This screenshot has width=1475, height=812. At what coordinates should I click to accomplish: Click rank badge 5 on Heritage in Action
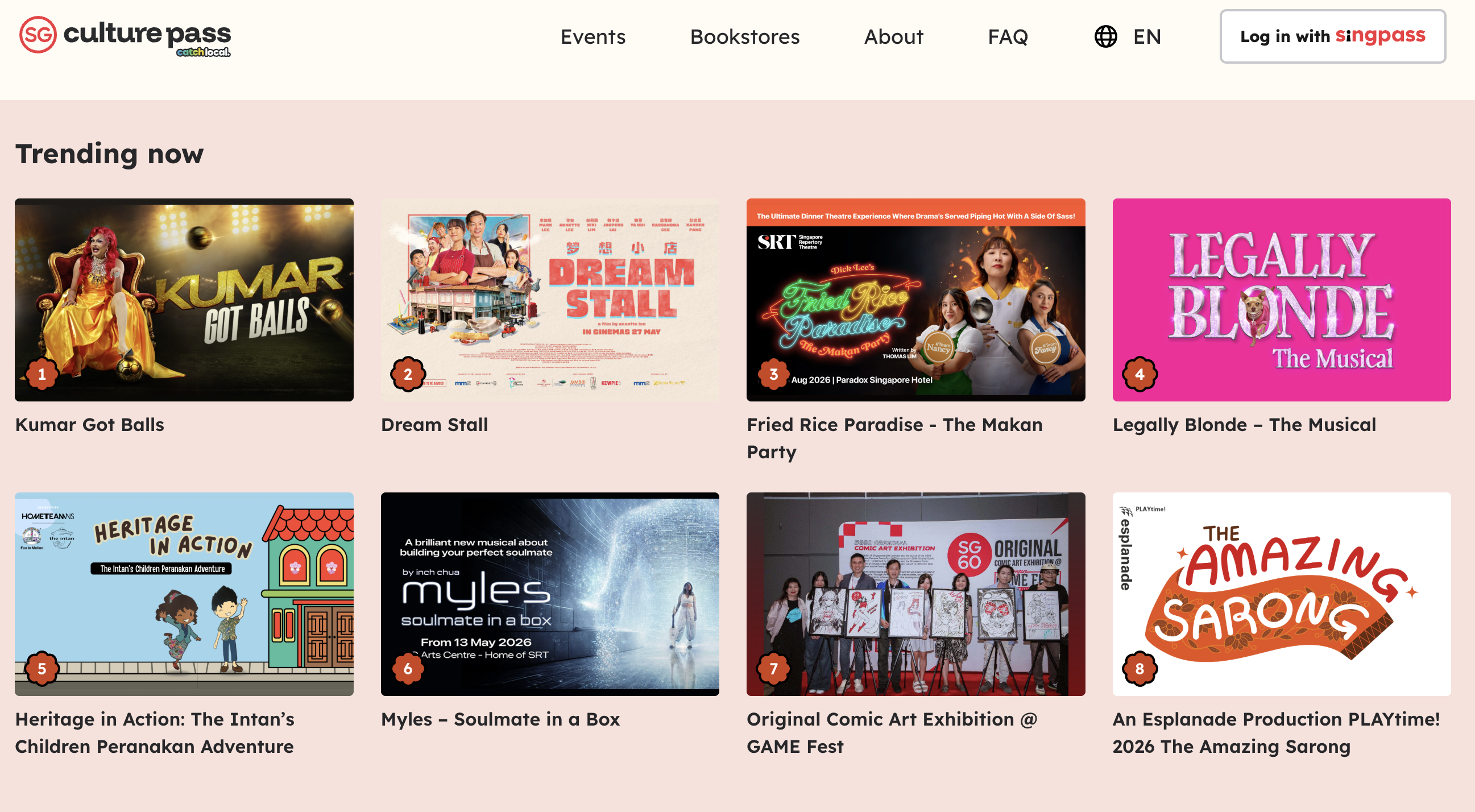tap(42, 669)
